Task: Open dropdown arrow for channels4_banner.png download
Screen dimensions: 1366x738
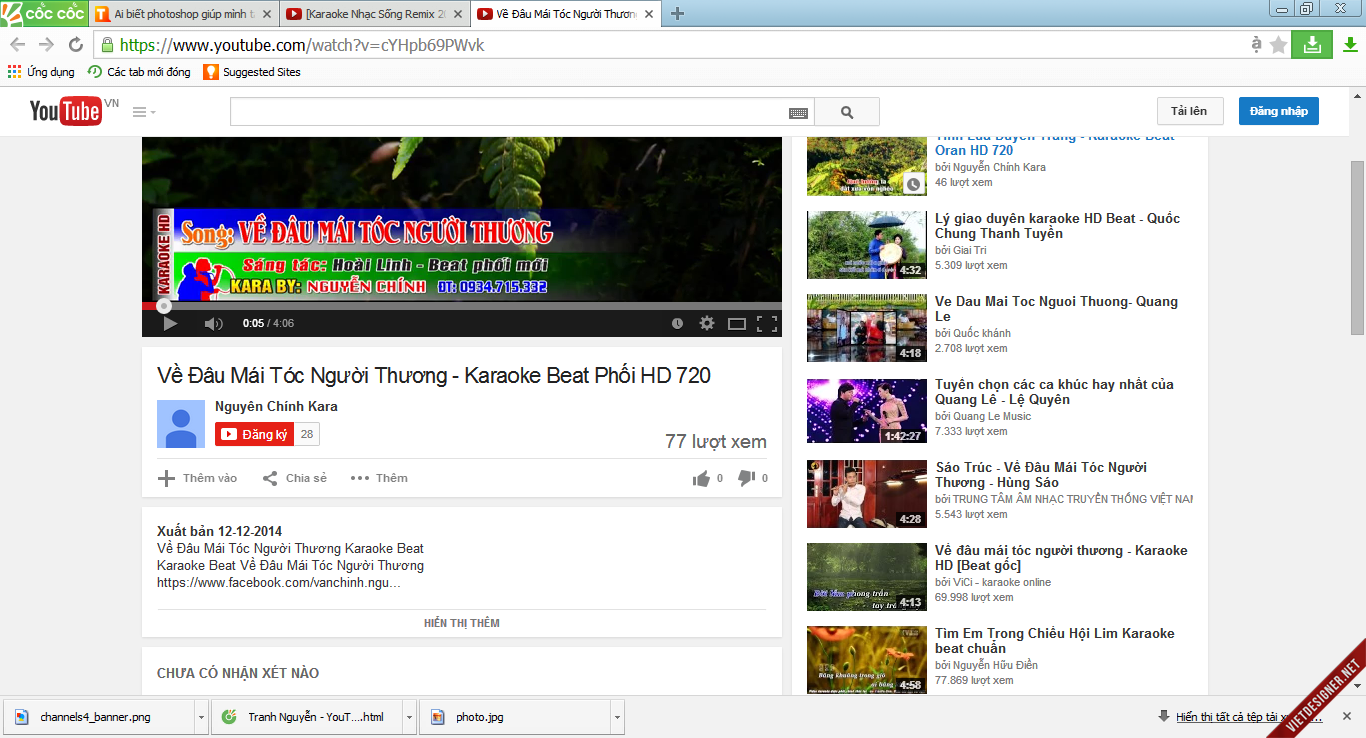Action: click(x=201, y=717)
